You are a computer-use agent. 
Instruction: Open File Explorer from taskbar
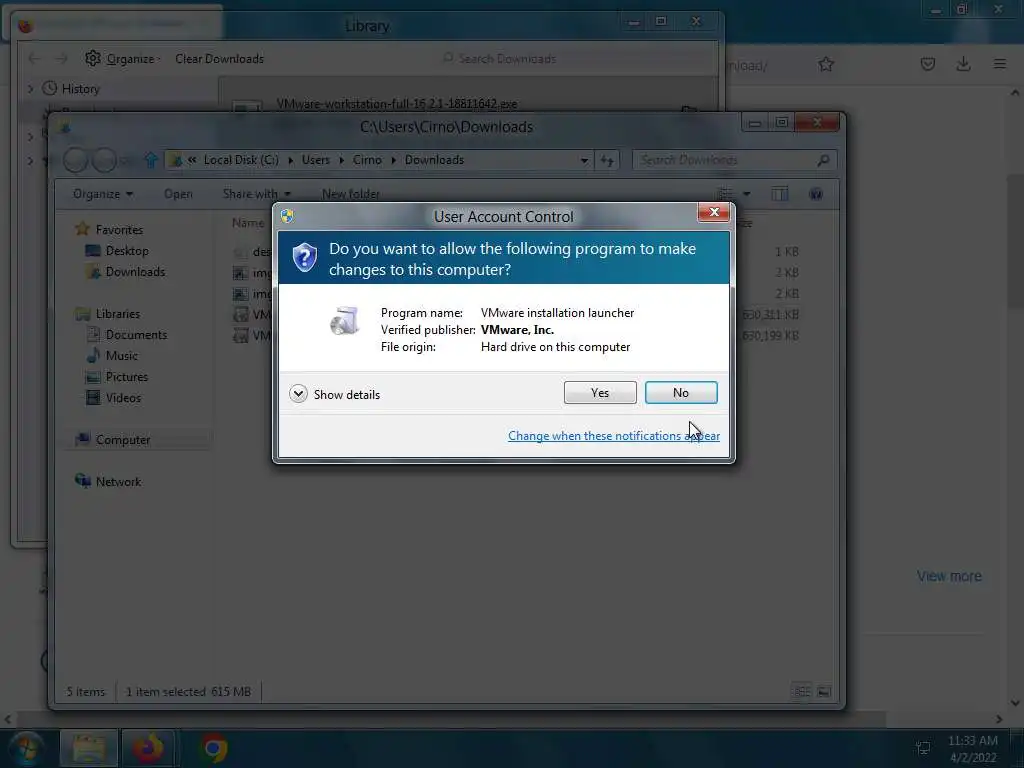(x=89, y=748)
